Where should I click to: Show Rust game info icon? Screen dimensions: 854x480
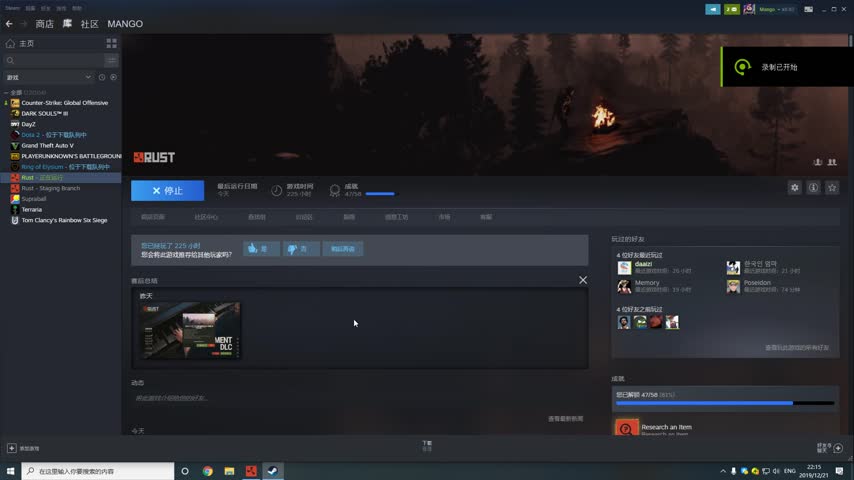(x=813, y=187)
